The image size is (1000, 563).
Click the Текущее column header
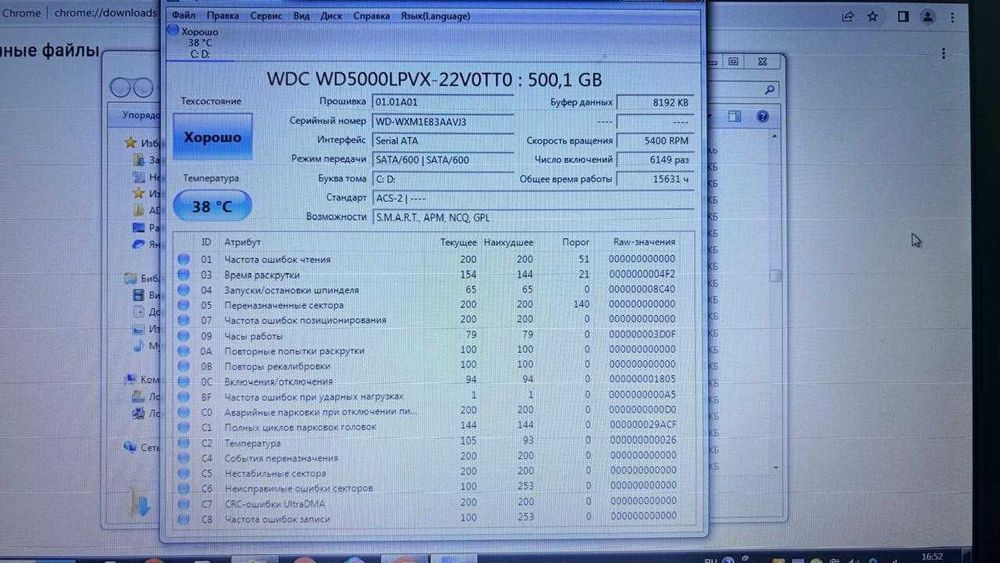(x=458, y=242)
